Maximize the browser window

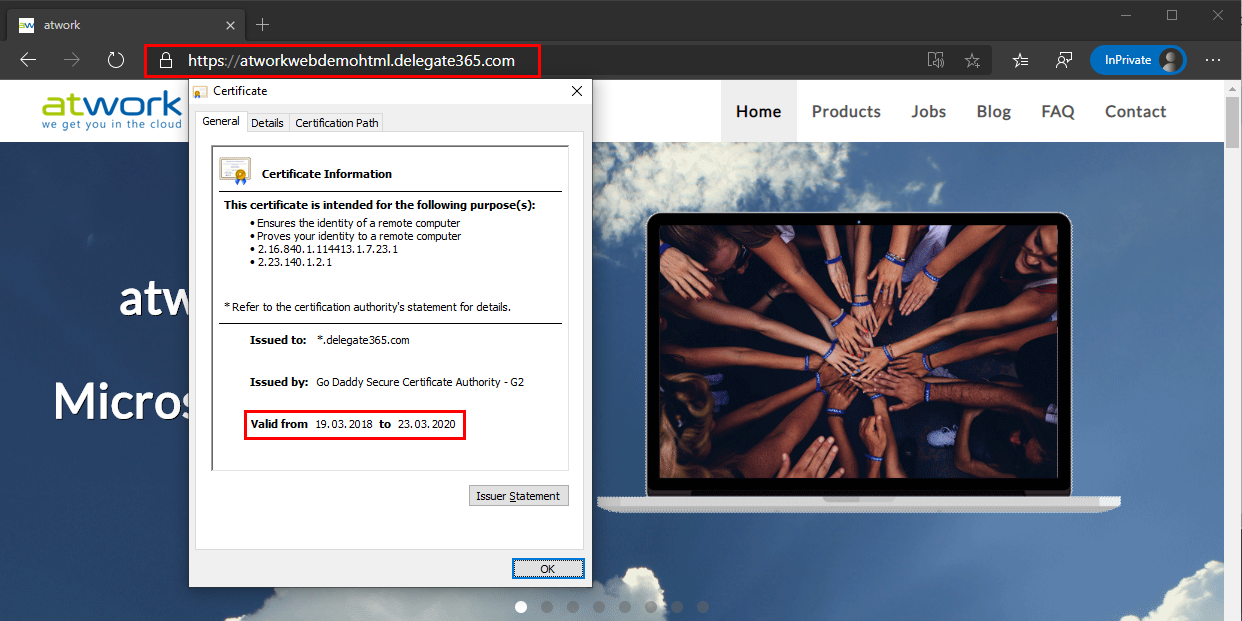pyautogui.click(x=1172, y=15)
